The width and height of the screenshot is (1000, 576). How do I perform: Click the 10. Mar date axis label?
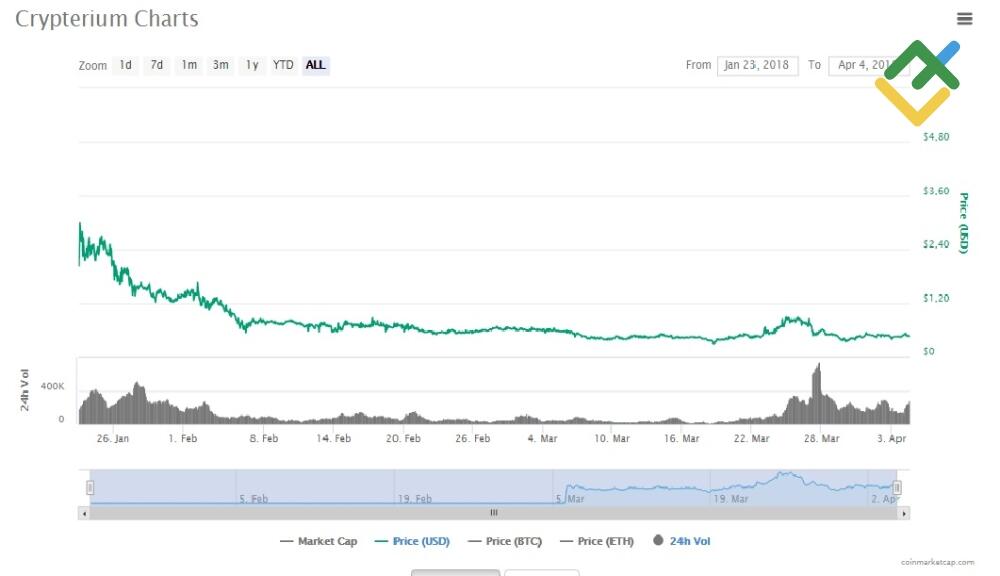612,438
